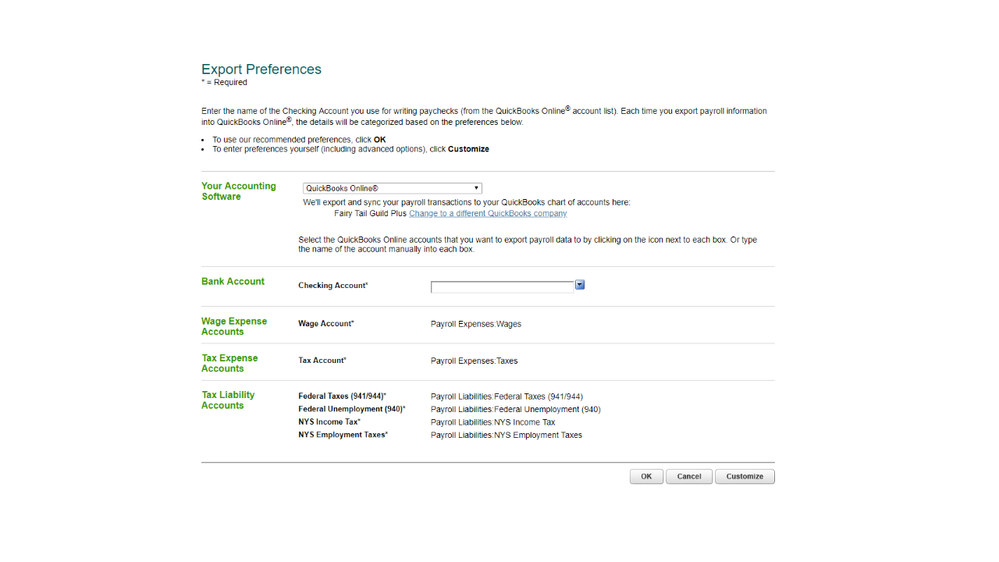Click the Export Preferences page heading
The image size is (999, 562).
click(x=261, y=69)
